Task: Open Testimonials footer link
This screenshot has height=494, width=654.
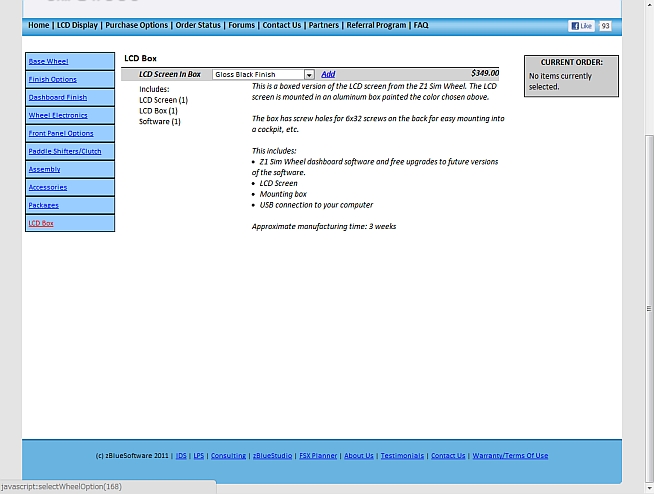Action: point(402,456)
